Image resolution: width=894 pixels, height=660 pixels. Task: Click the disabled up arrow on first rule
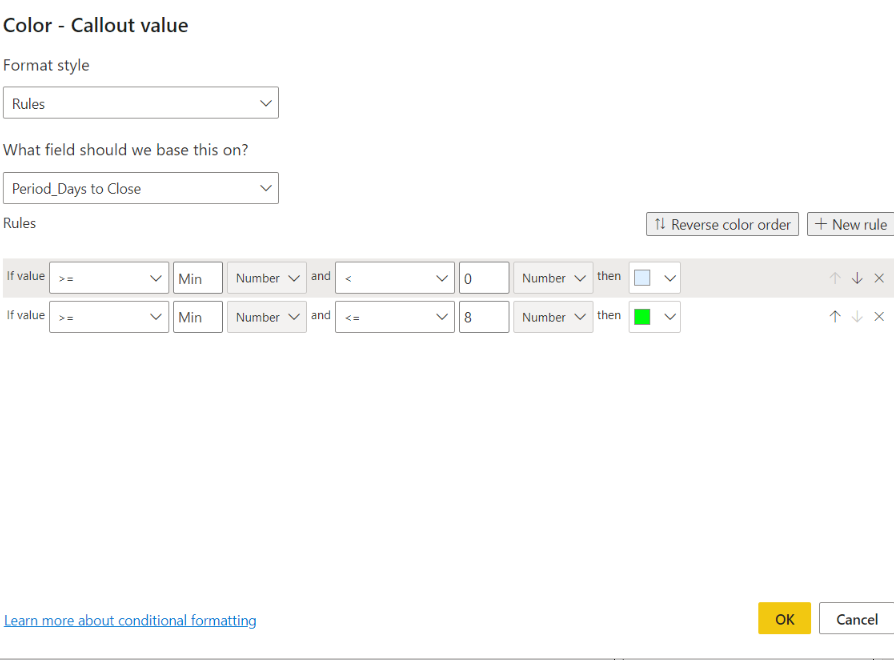(x=835, y=278)
